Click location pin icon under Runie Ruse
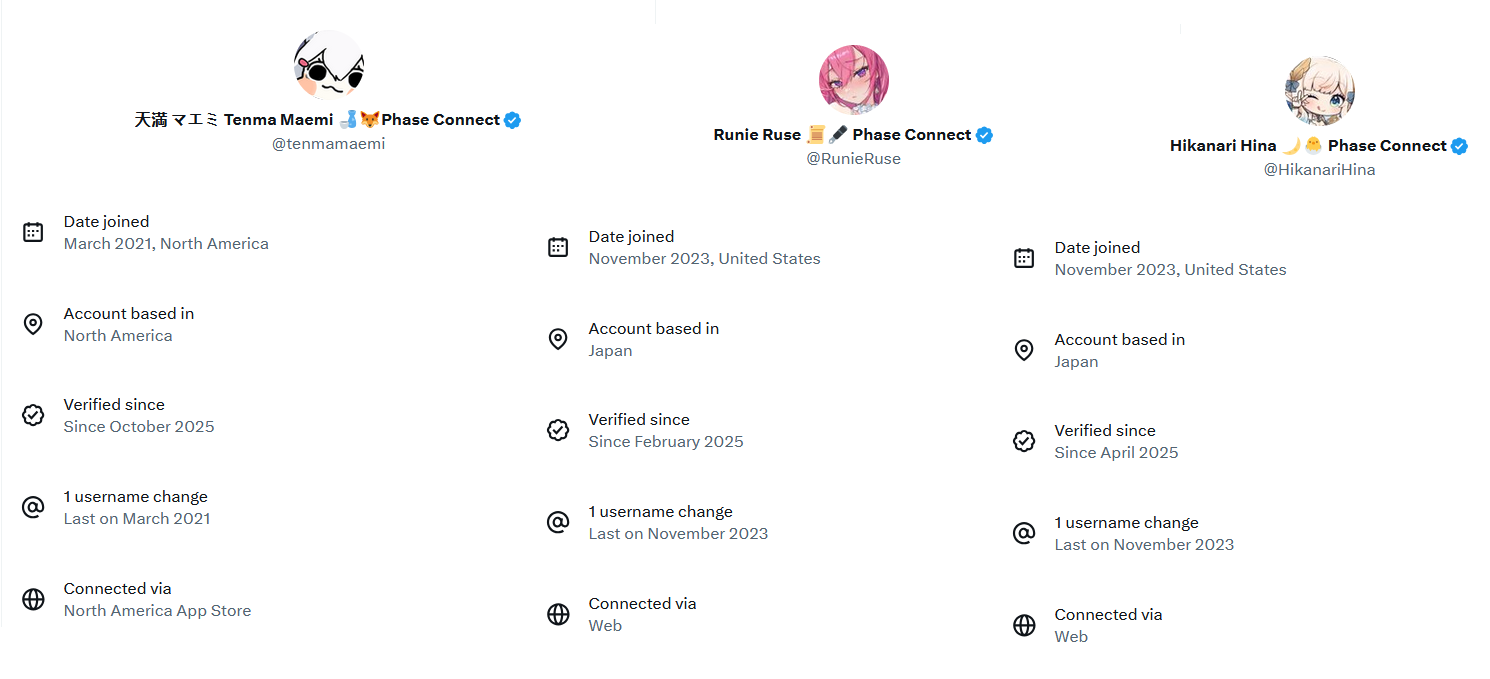Viewport: 1490px width, 679px height. 558,339
